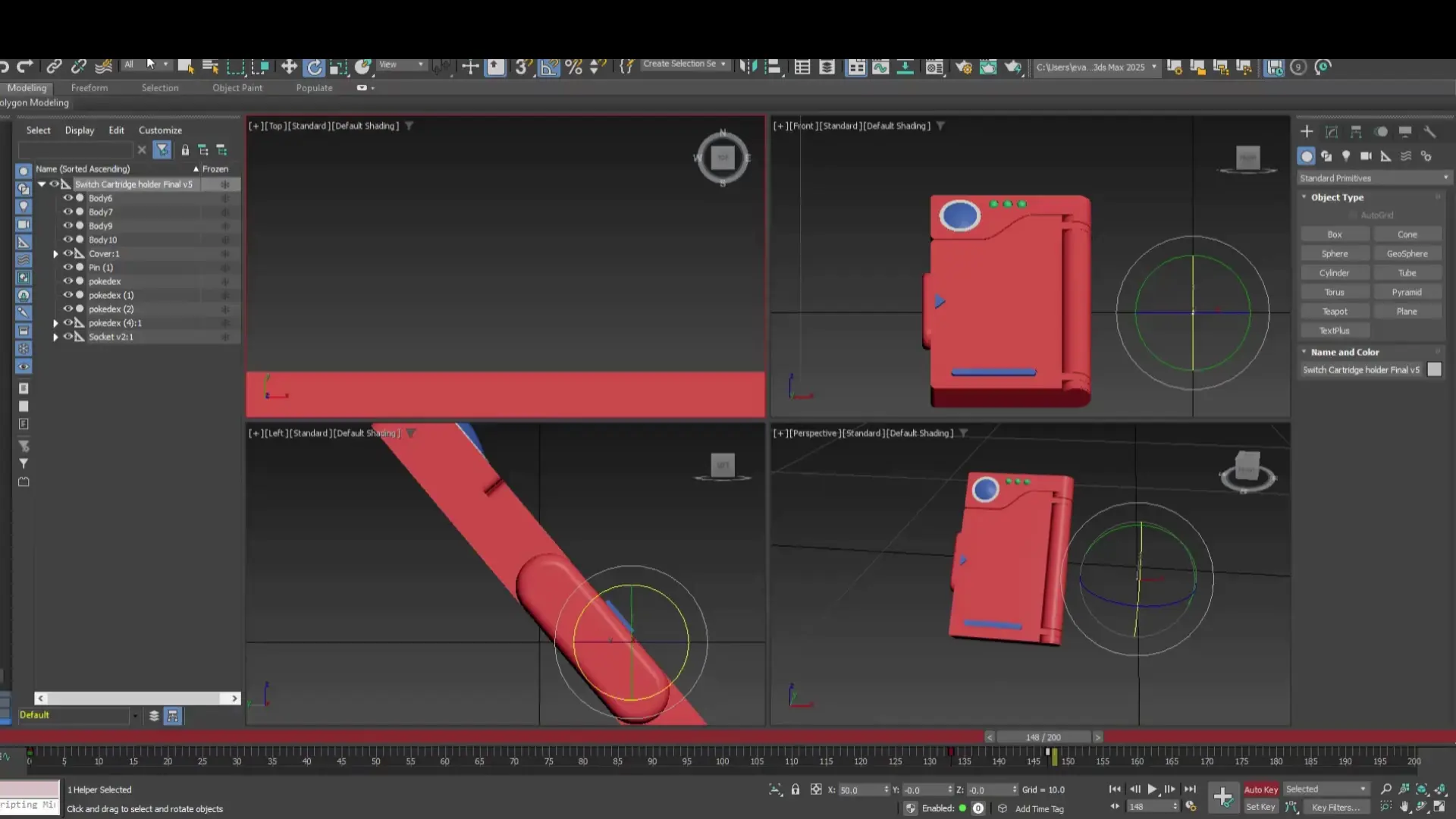Expand the Cover:1 tree item
Viewport: 1456px width, 819px height.
coord(55,253)
